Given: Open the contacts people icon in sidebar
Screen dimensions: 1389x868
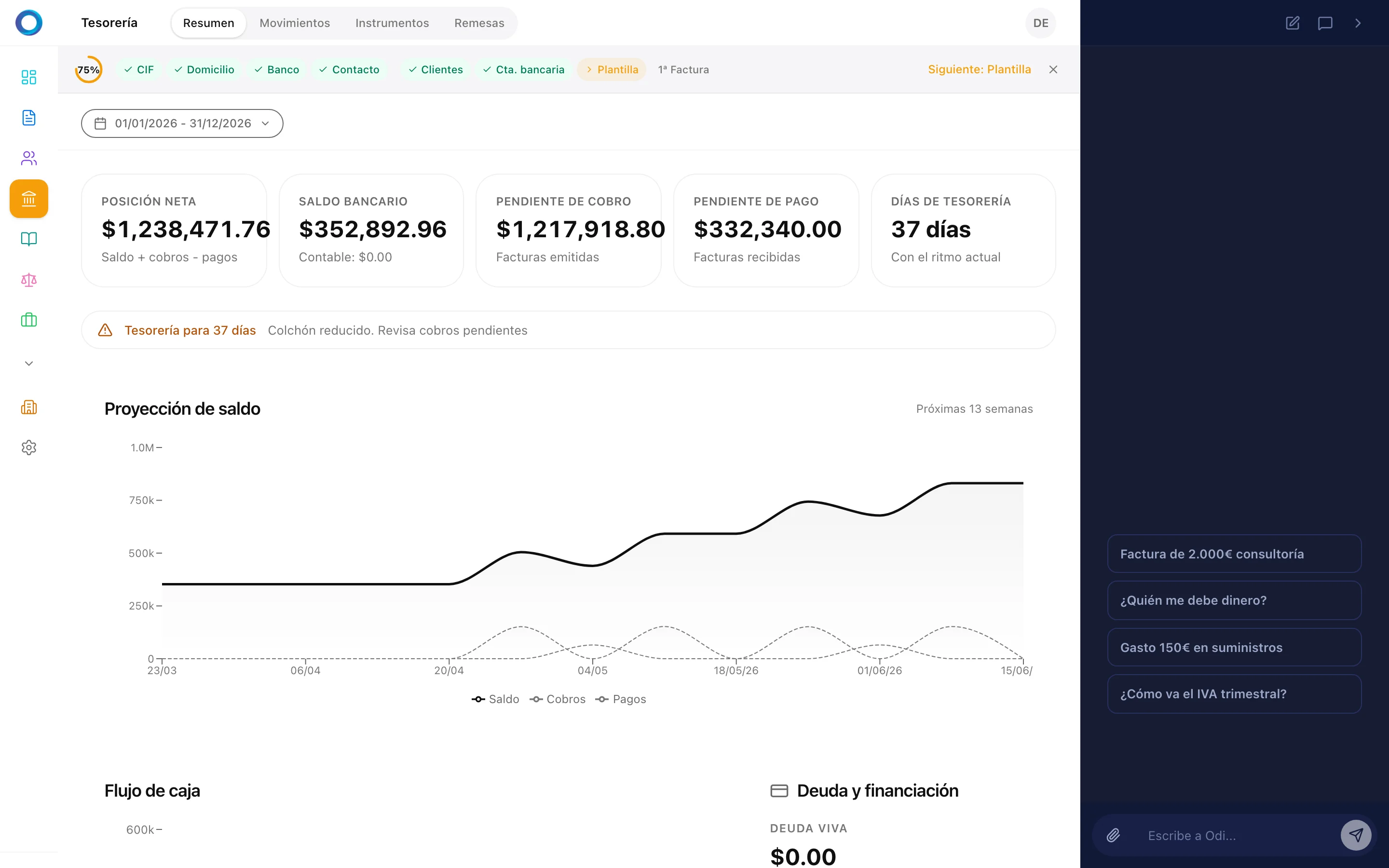Looking at the screenshot, I should 29,158.
